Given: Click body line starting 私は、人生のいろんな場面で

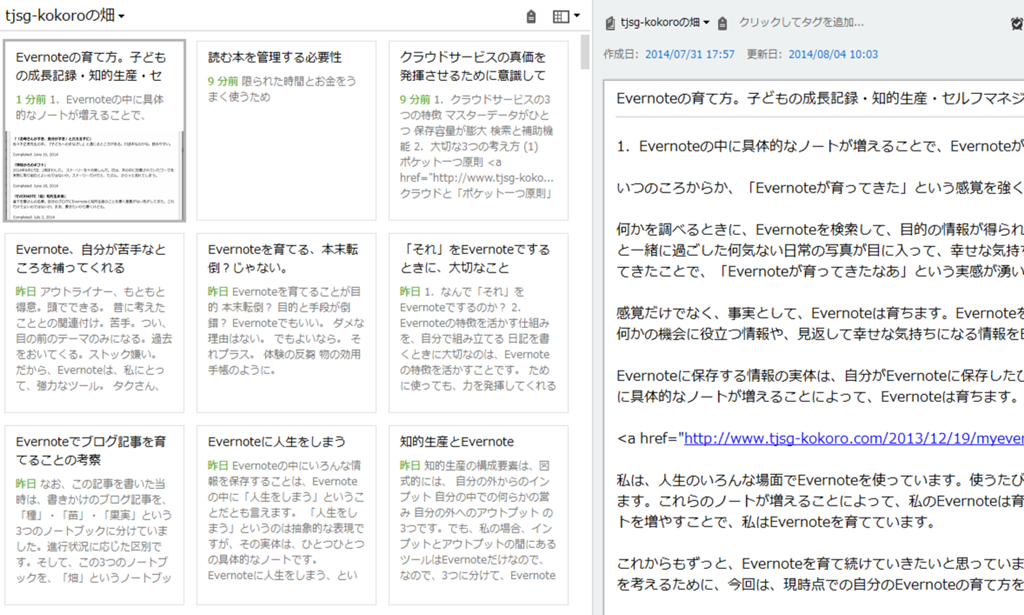Looking at the screenshot, I should [820, 481].
